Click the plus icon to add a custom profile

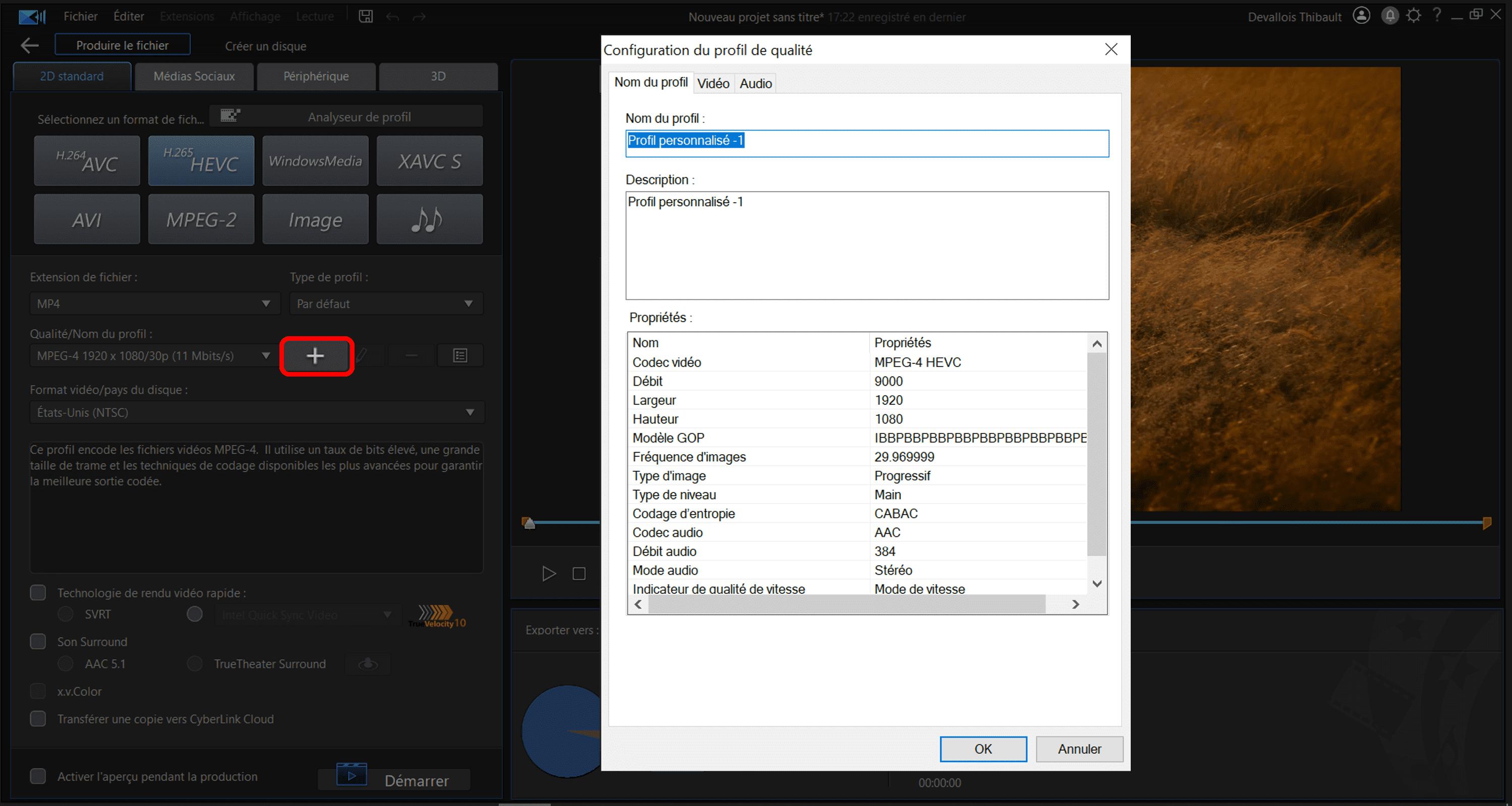(x=316, y=355)
